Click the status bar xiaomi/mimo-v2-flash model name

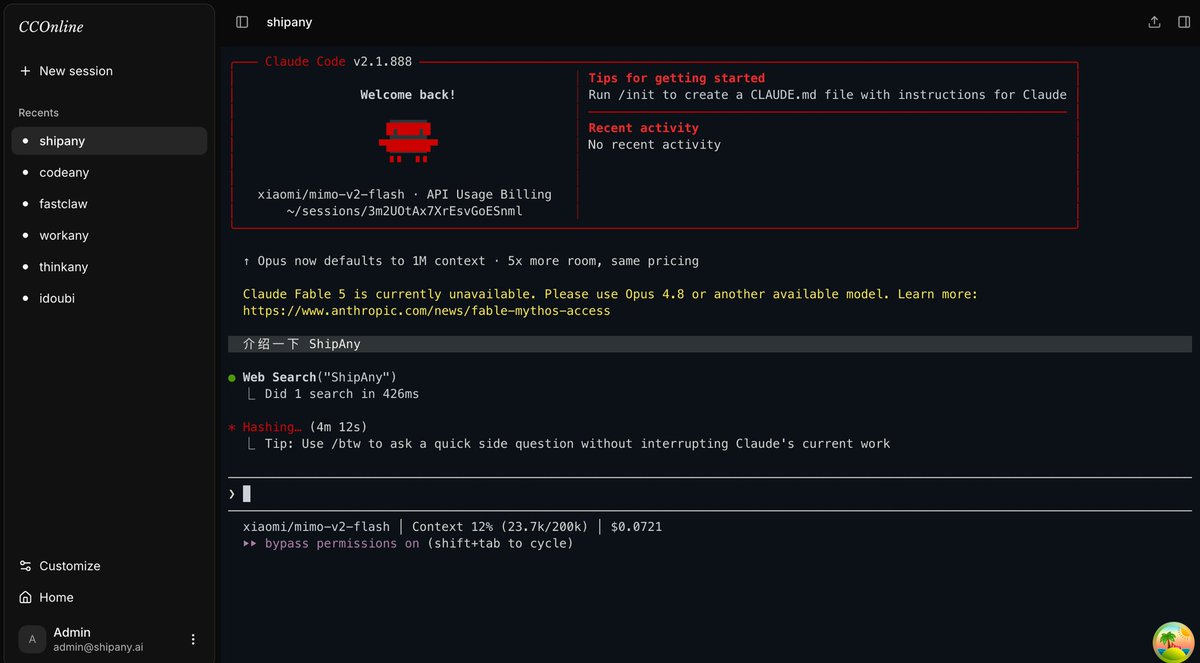(316, 527)
